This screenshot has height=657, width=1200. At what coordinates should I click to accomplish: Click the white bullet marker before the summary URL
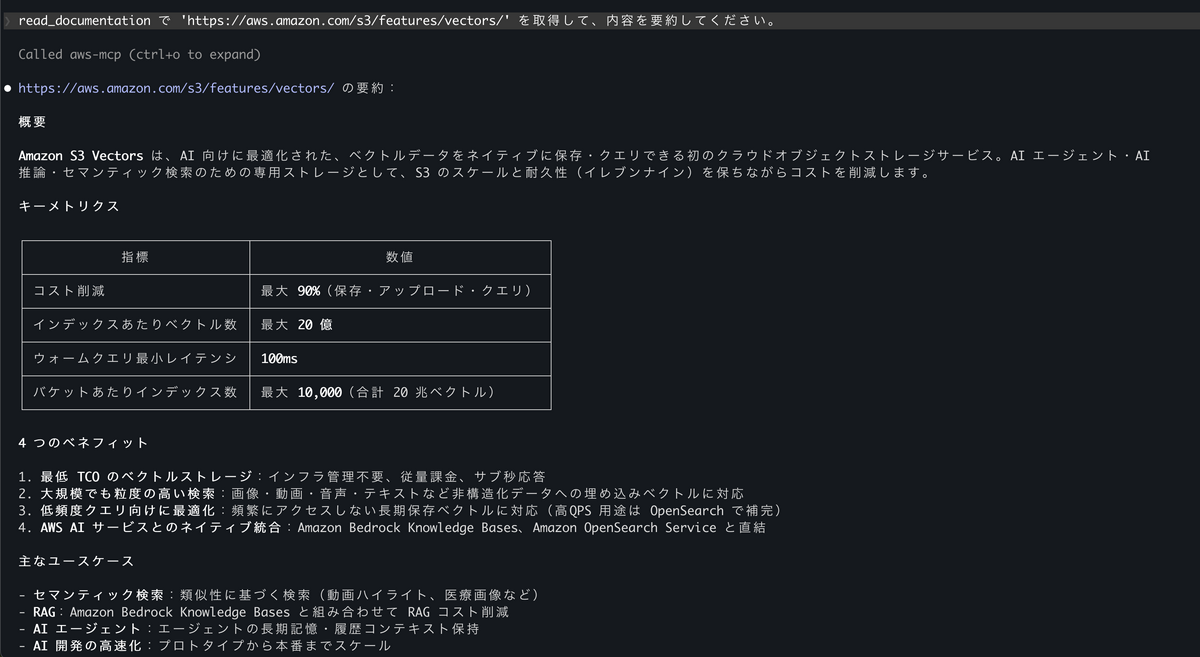(7, 88)
